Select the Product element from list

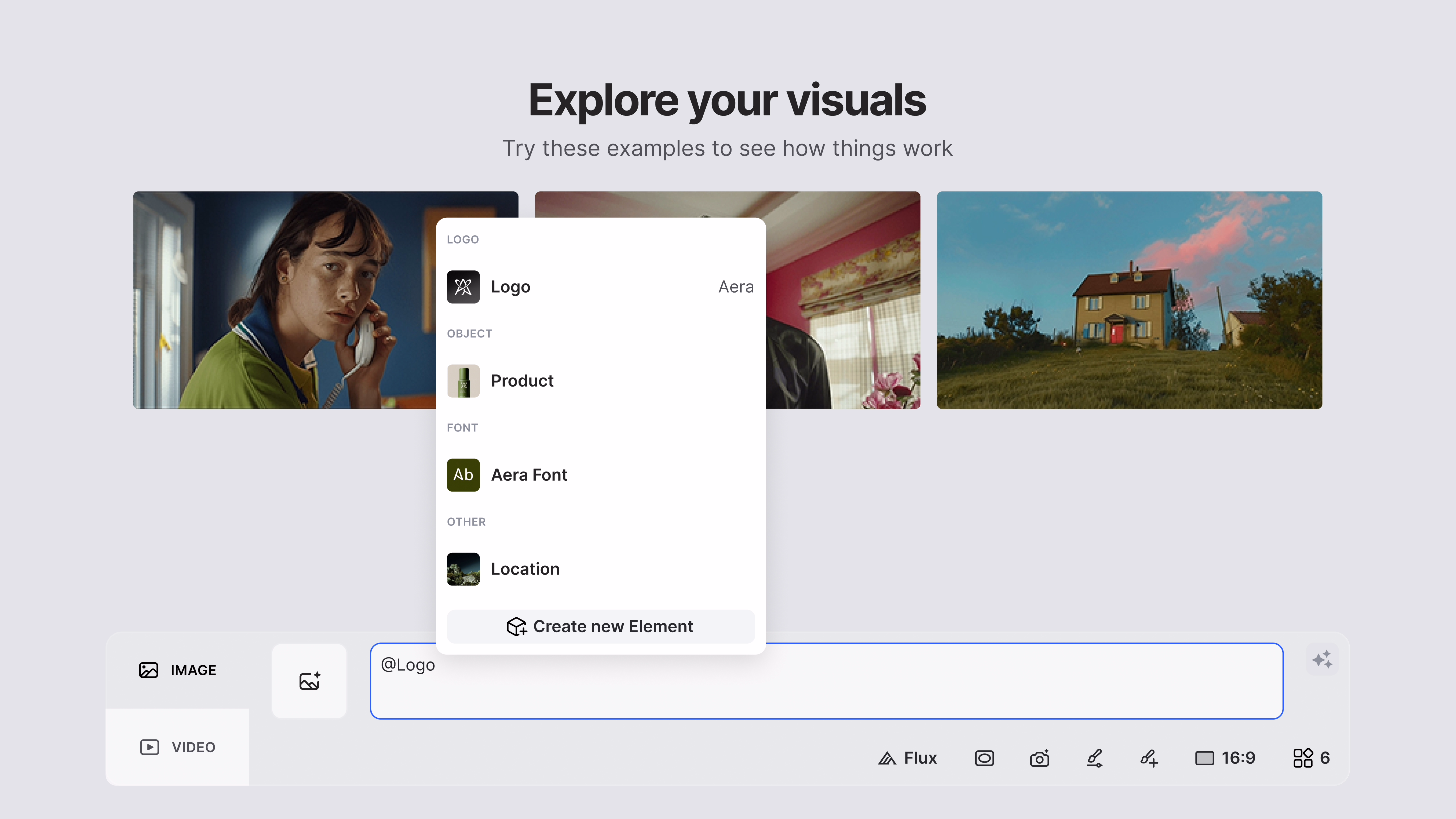coord(521,381)
